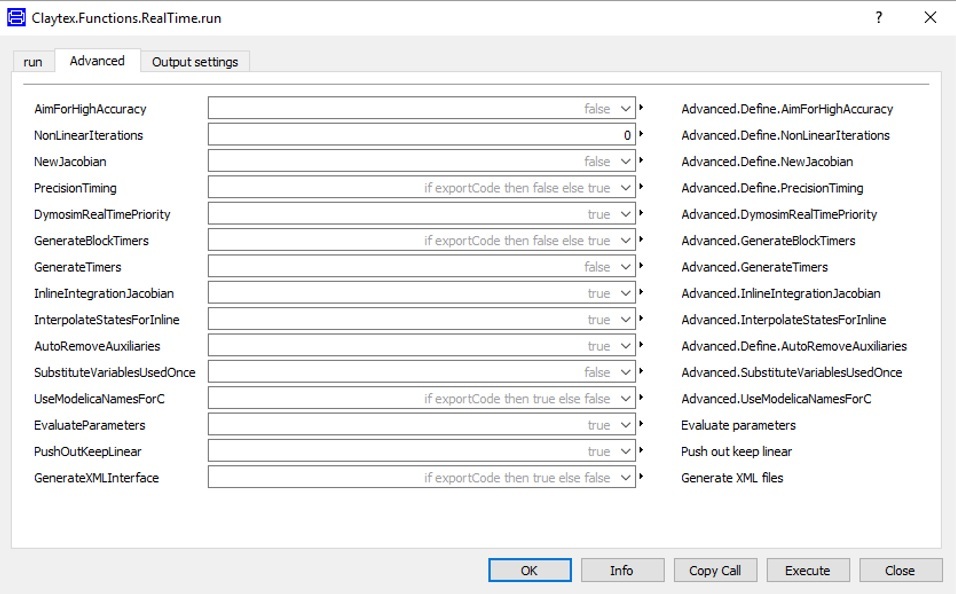Click the 'Evaluate parameters' description text
Viewport: 956px width, 594px height.
point(738,425)
